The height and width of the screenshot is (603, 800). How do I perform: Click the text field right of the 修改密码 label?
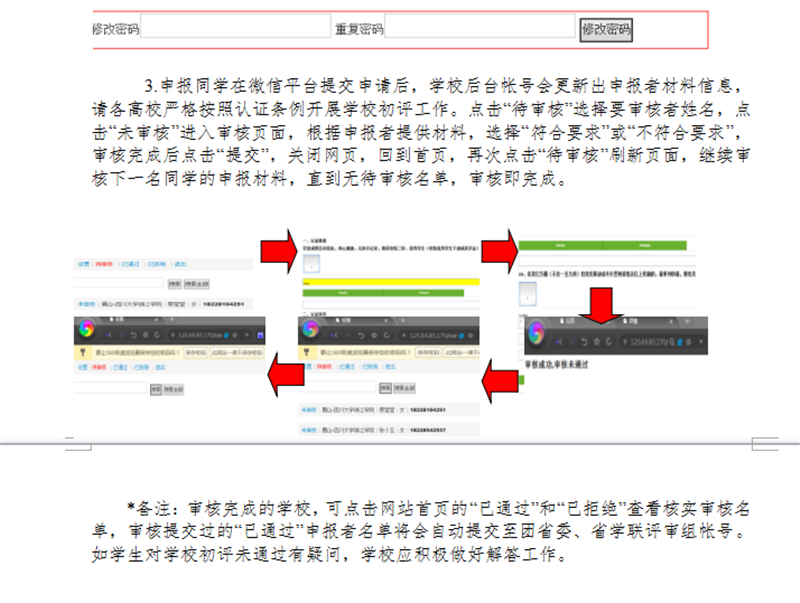click(x=236, y=27)
